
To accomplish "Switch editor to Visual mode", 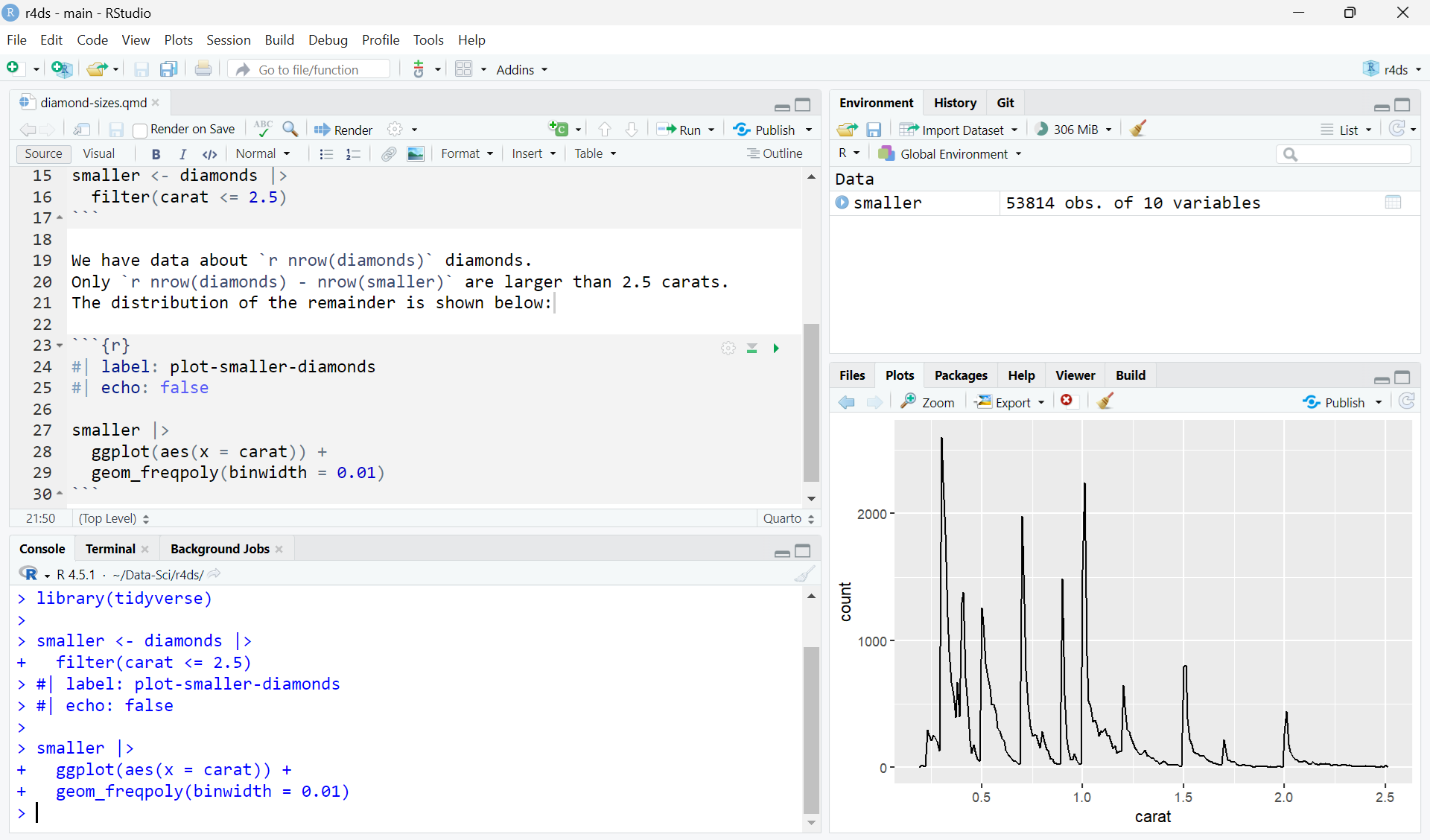I will [x=99, y=153].
